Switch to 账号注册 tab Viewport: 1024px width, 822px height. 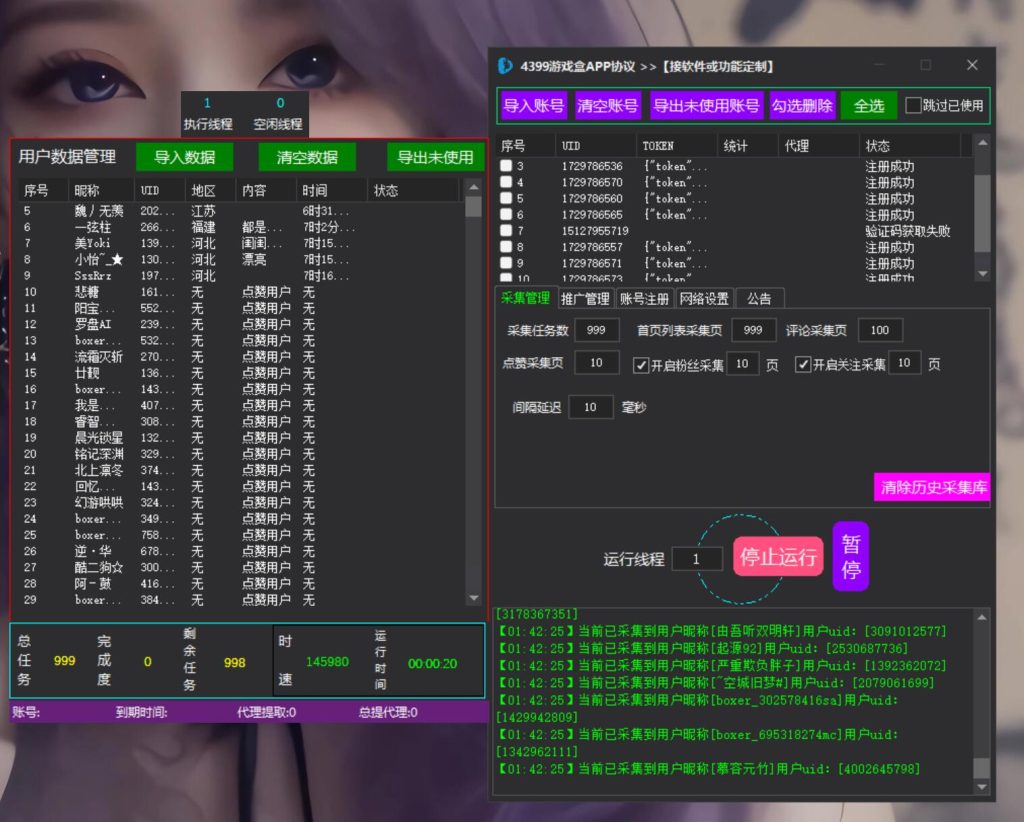[x=644, y=299]
